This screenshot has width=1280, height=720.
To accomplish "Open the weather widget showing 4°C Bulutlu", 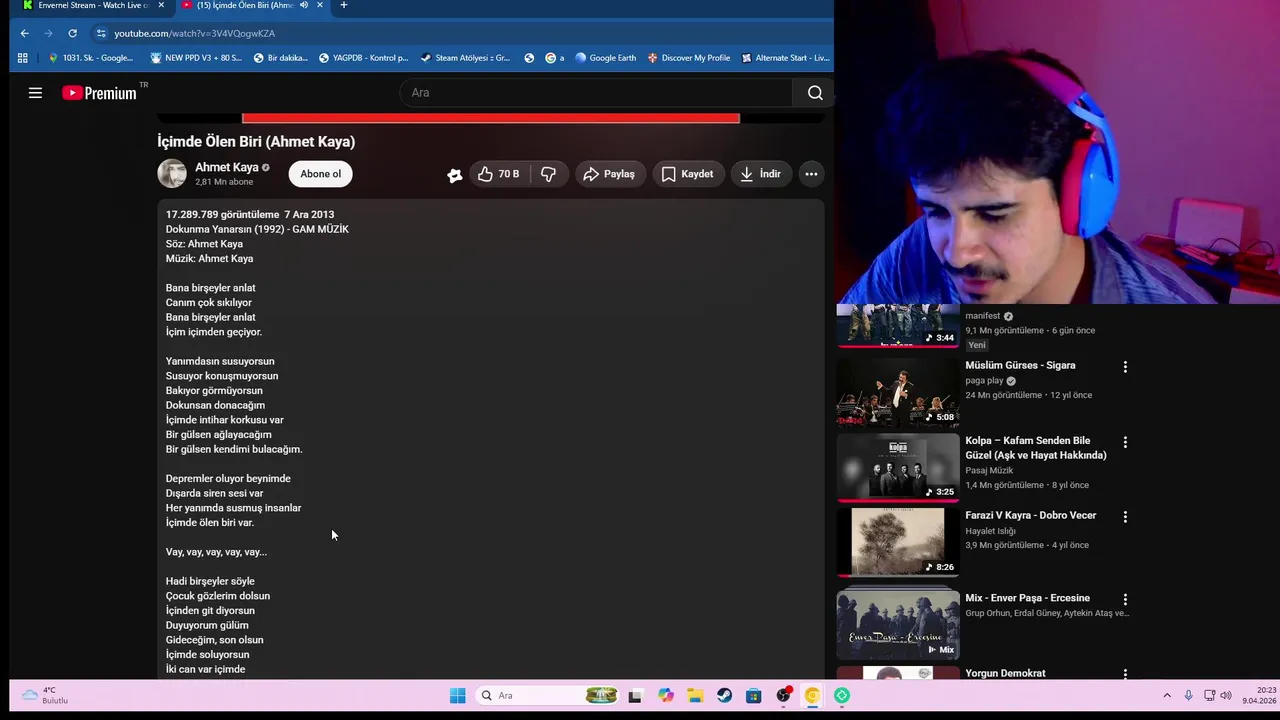I will click(45, 695).
